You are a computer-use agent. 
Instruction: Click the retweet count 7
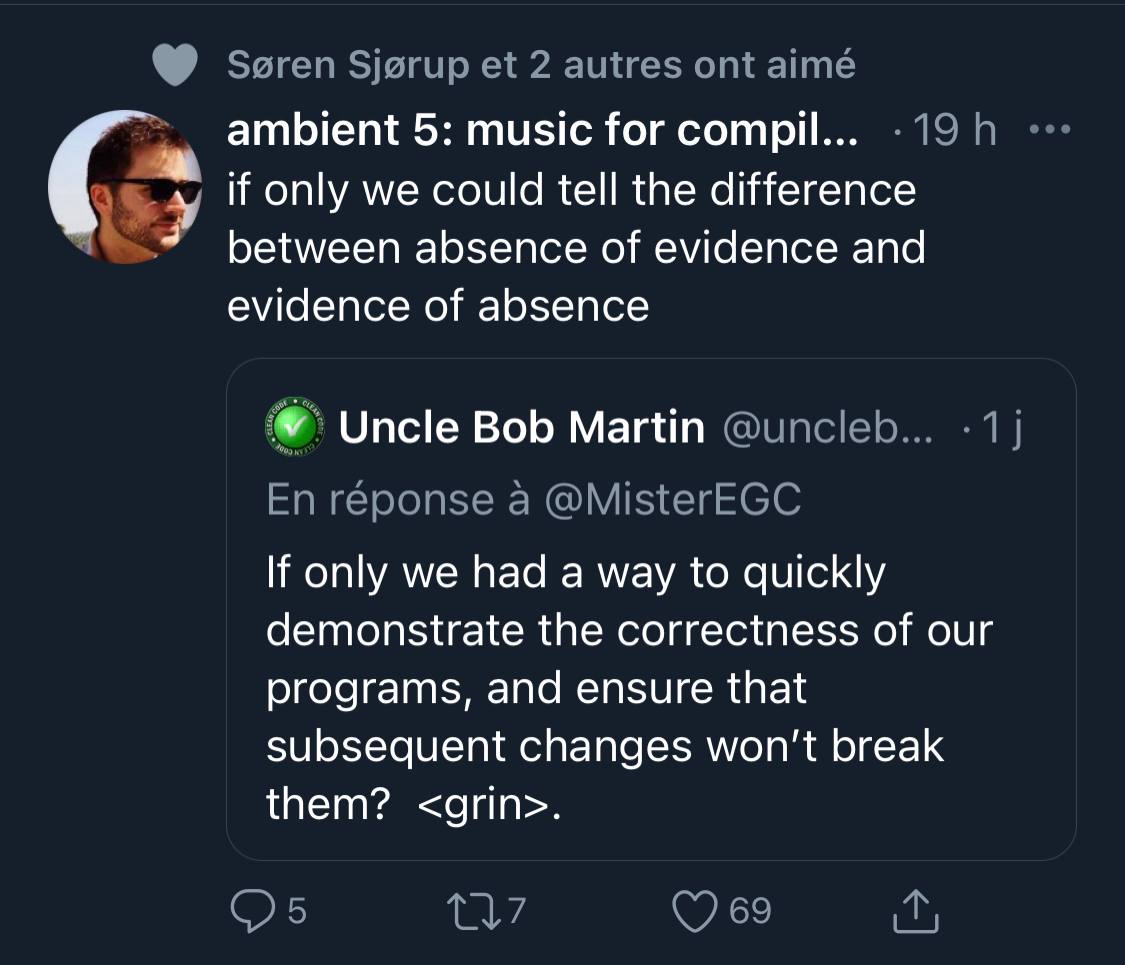pos(517,911)
